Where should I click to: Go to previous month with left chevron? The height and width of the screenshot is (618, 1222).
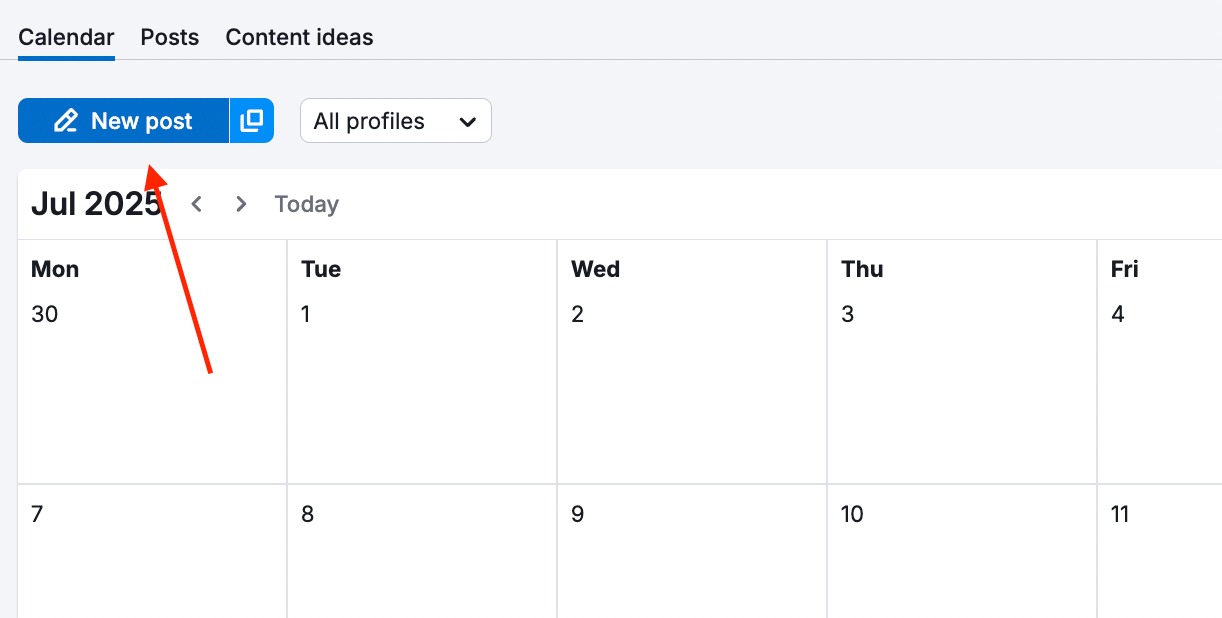coord(197,204)
